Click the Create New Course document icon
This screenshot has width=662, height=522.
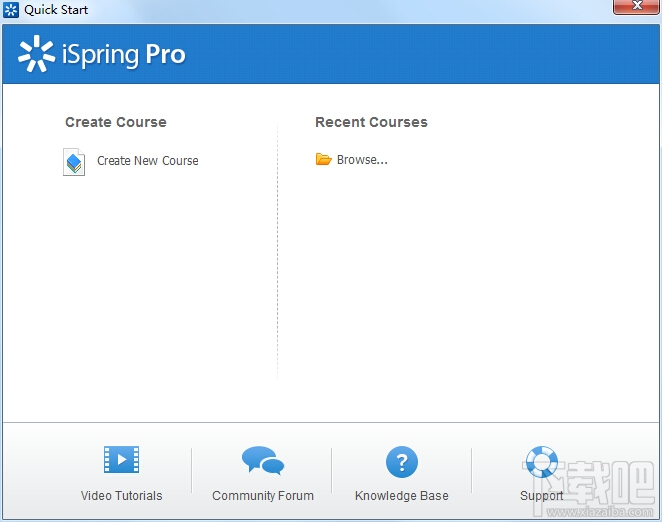pos(74,162)
